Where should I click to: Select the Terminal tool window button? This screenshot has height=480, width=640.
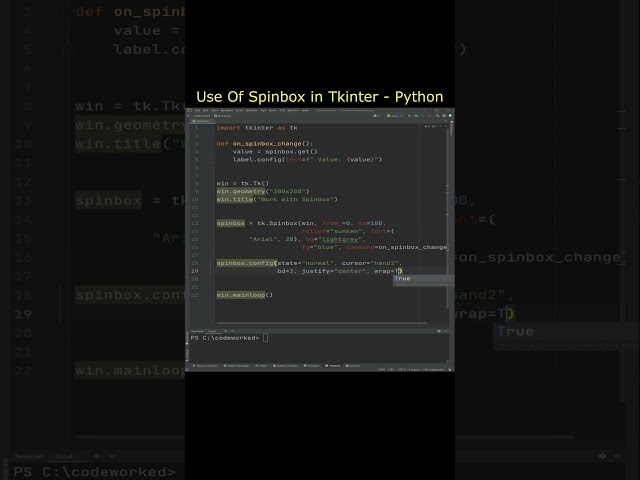[x=333, y=366]
